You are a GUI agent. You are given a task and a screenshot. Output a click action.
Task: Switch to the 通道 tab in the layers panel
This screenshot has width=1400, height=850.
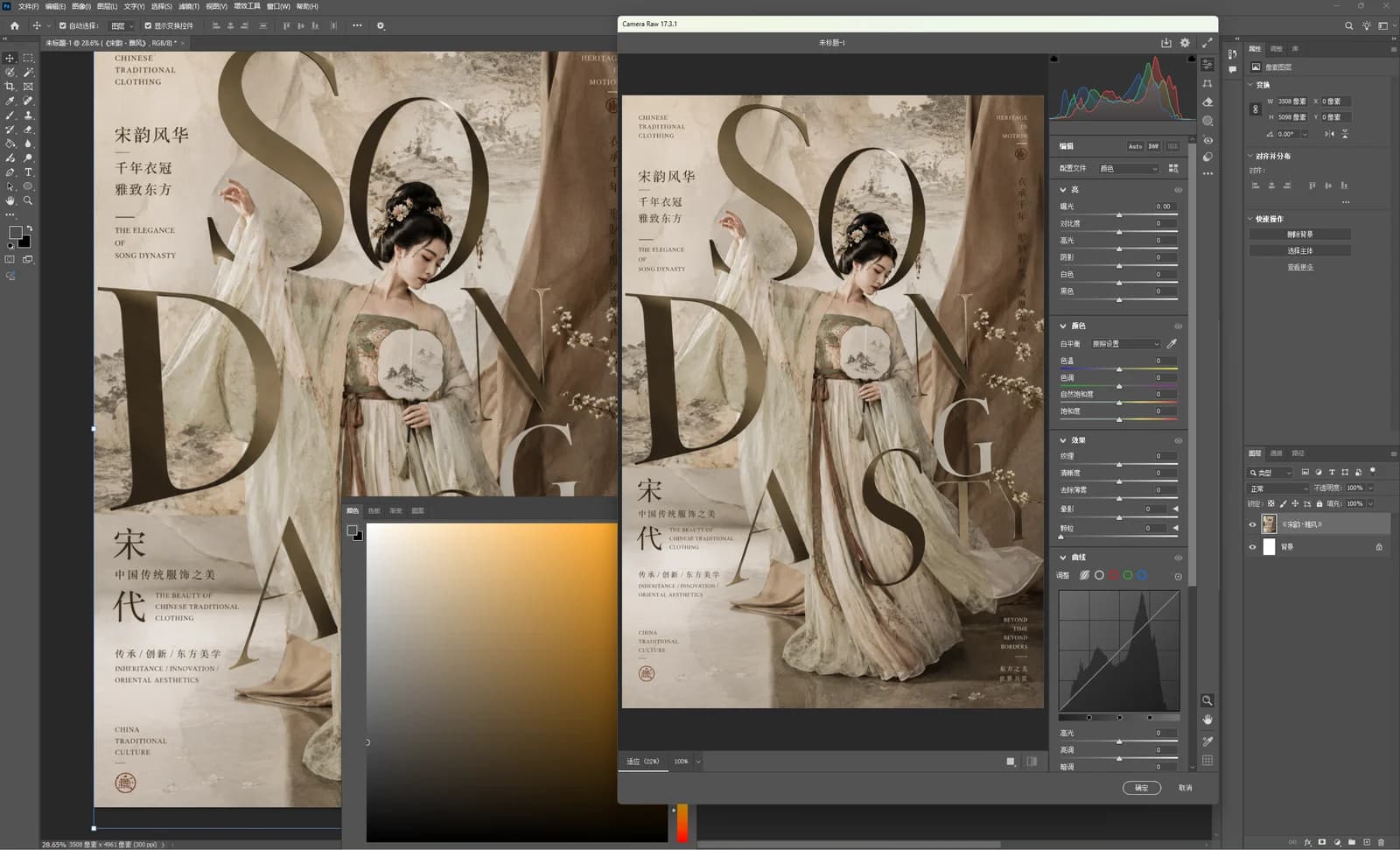pyautogui.click(x=1276, y=453)
